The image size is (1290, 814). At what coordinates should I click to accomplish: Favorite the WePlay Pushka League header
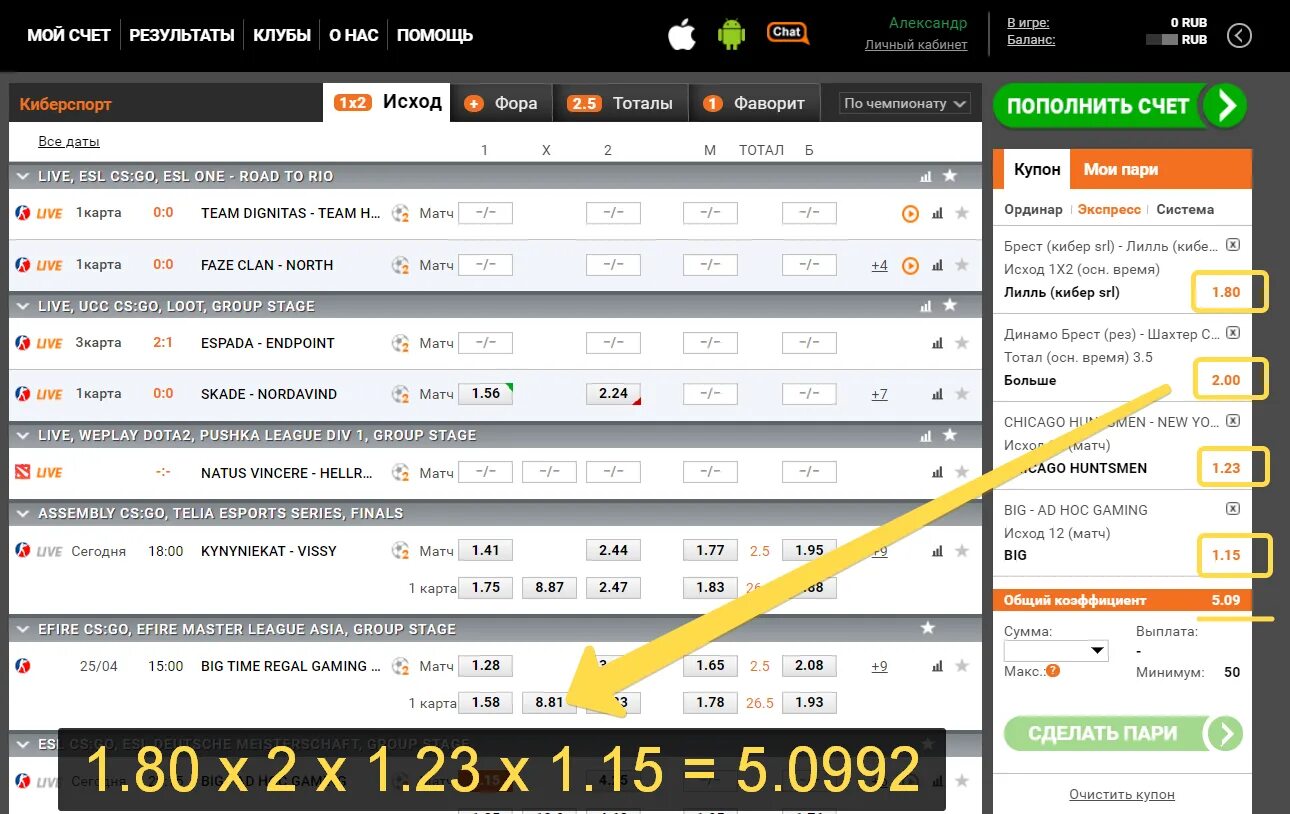click(x=950, y=435)
